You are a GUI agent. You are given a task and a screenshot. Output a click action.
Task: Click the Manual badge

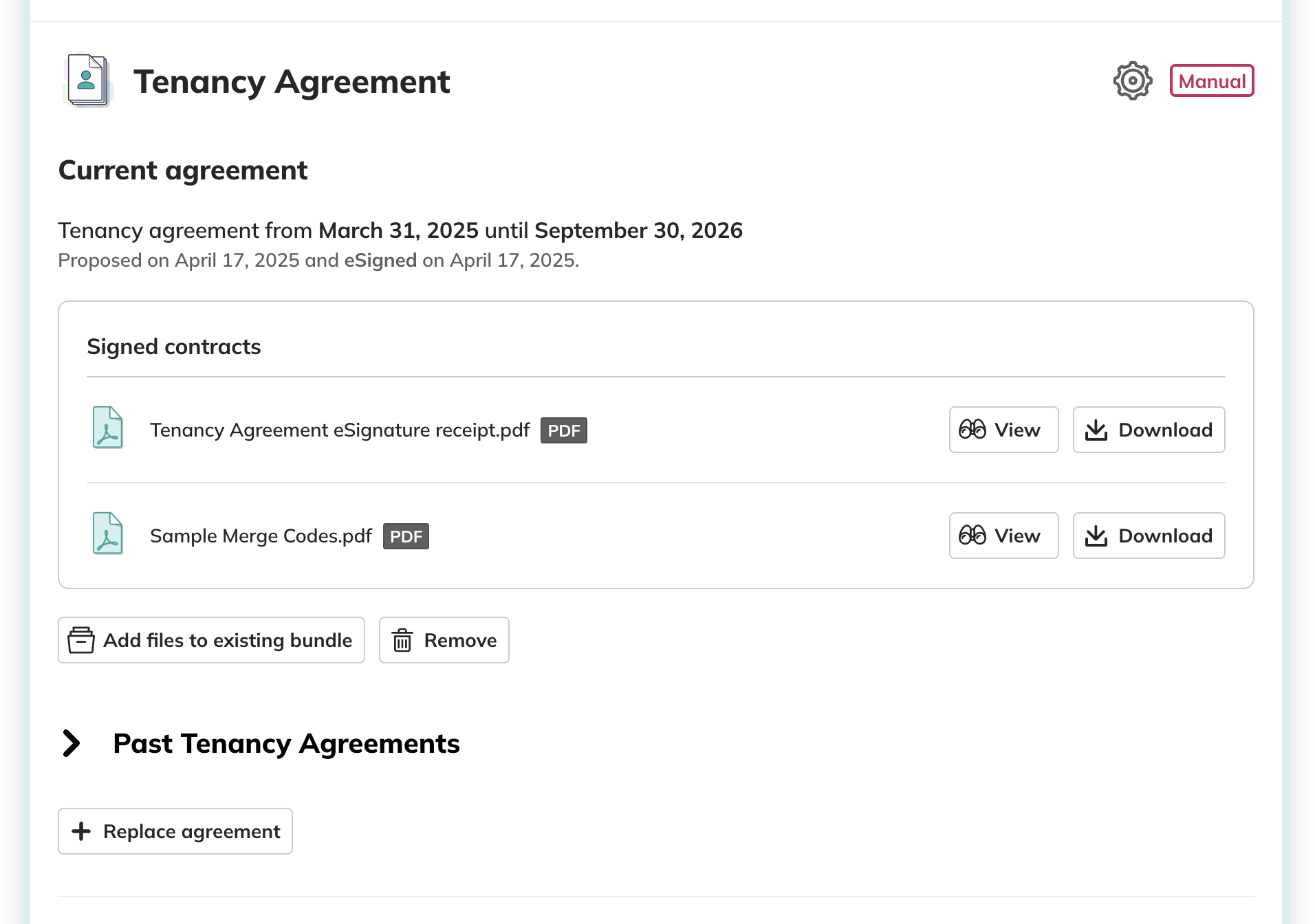[x=1211, y=81]
